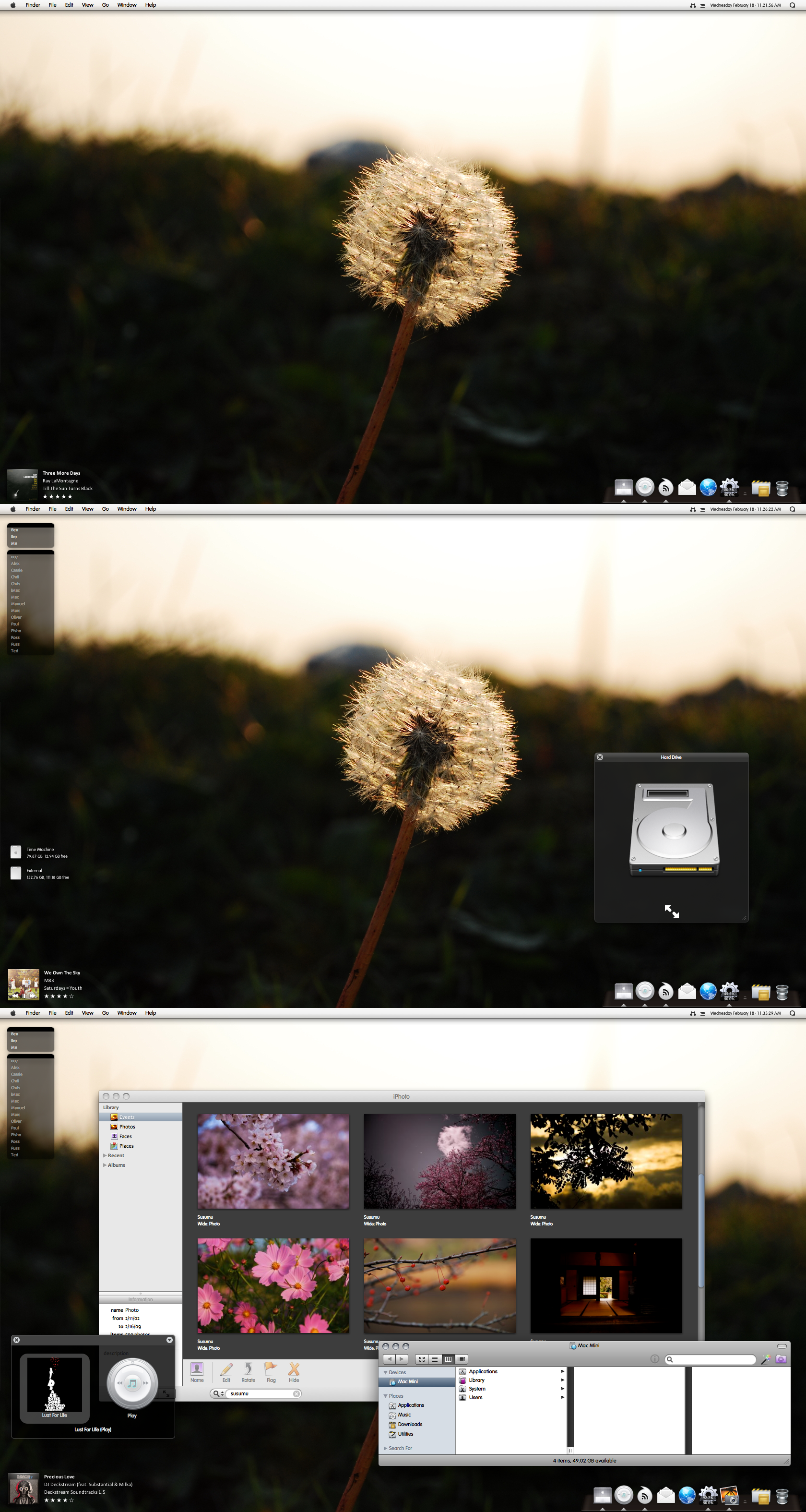Click the Finder search field in Mac Mini window
Viewport: 806px width, 1512px height.
pos(711,1359)
